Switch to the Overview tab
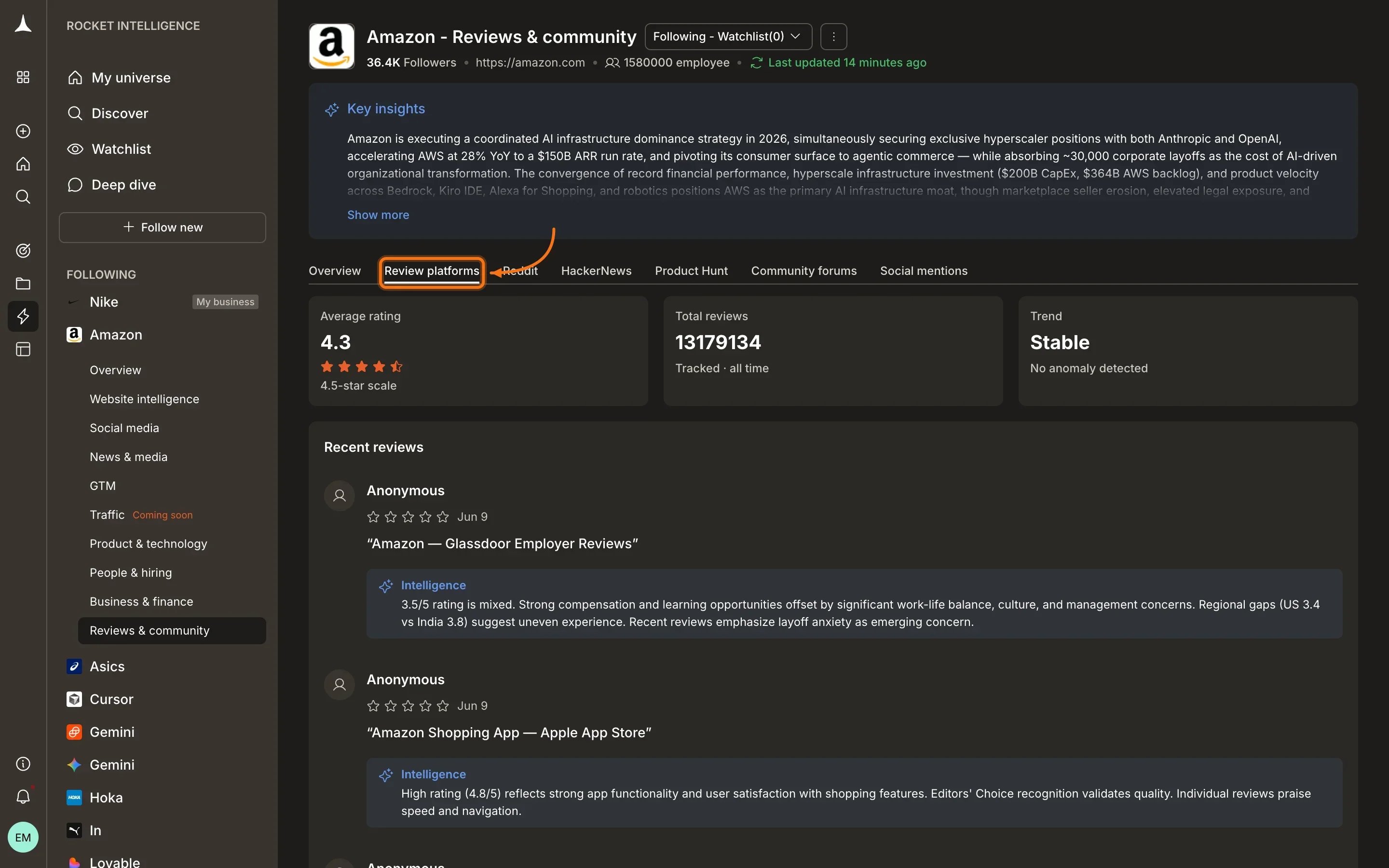Image resolution: width=1389 pixels, height=868 pixels. point(335,271)
